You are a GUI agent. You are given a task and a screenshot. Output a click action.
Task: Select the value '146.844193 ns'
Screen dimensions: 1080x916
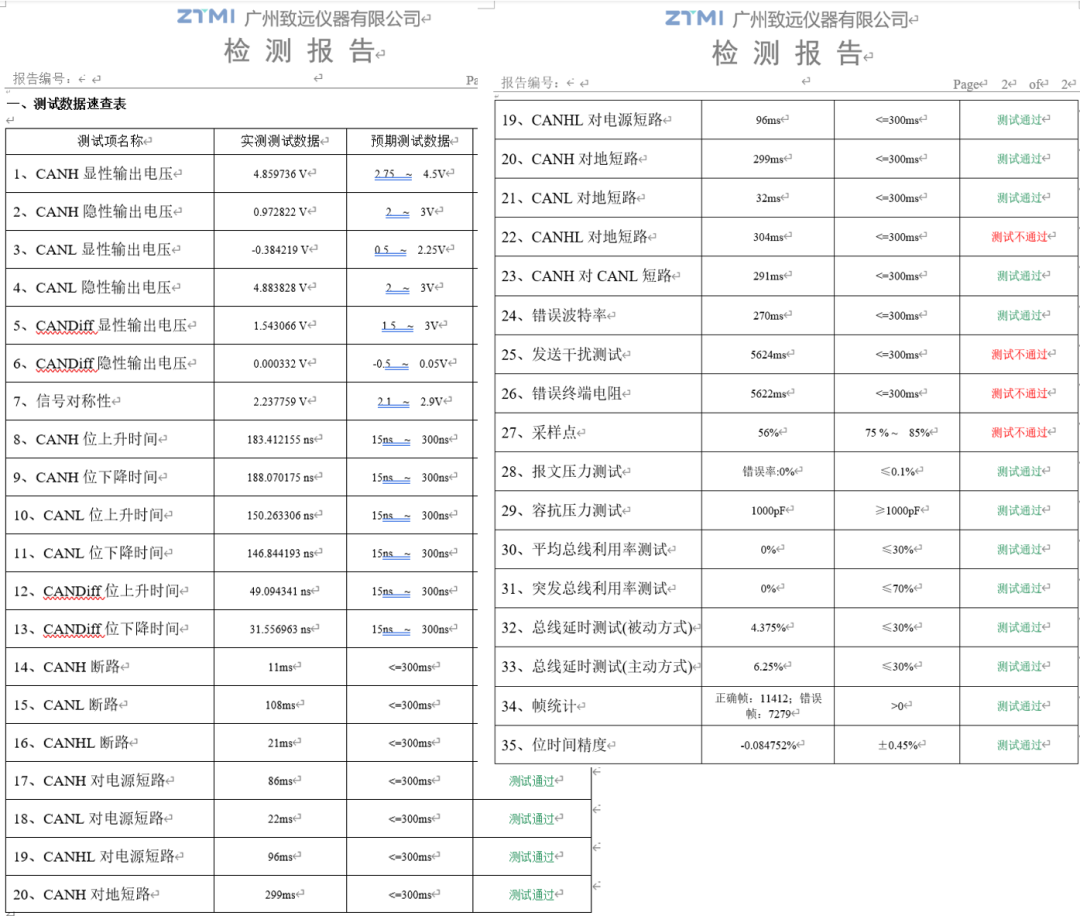(x=280, y=553)
